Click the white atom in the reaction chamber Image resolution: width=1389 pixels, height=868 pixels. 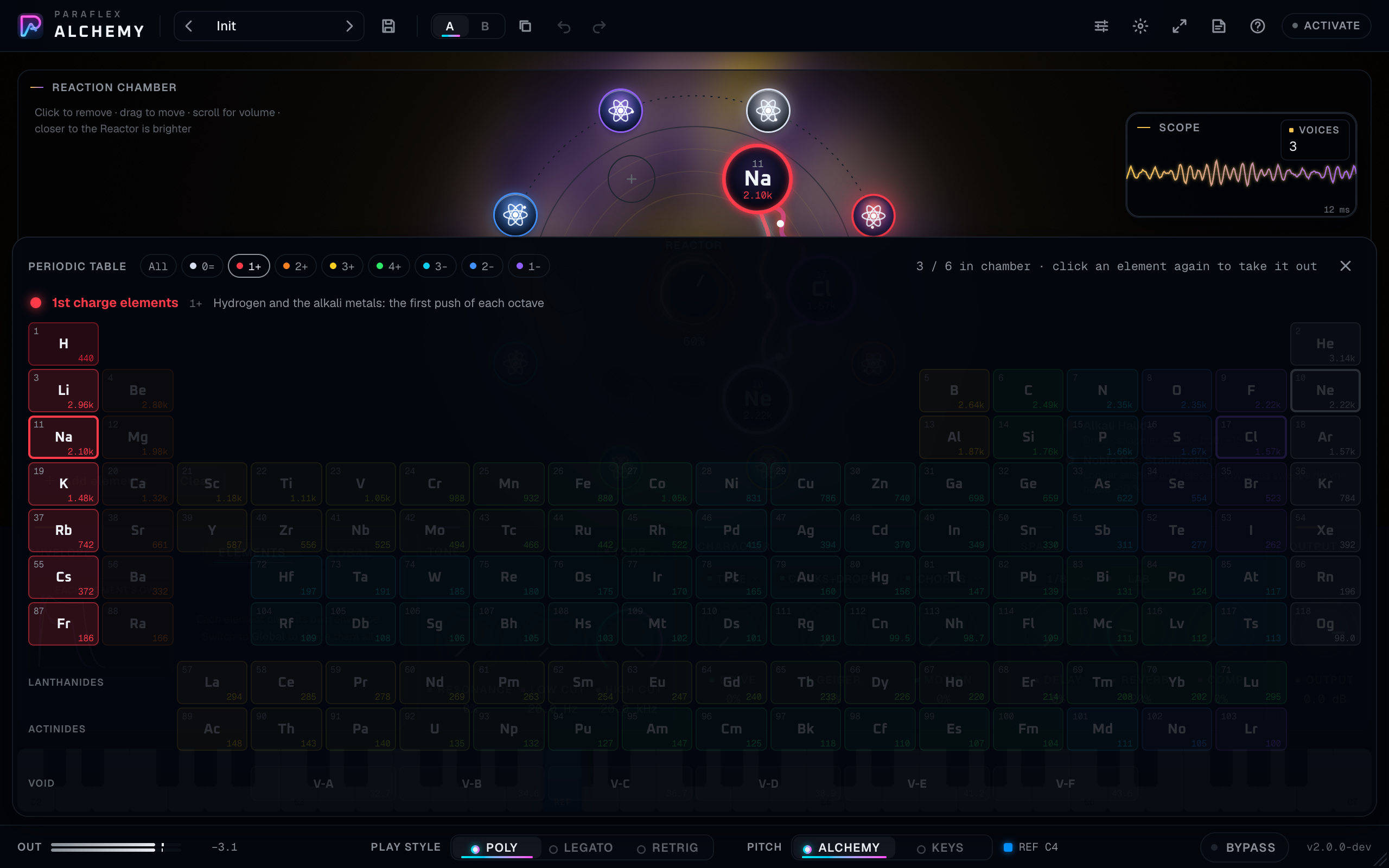pyautogui.click(x=768, y=111)
